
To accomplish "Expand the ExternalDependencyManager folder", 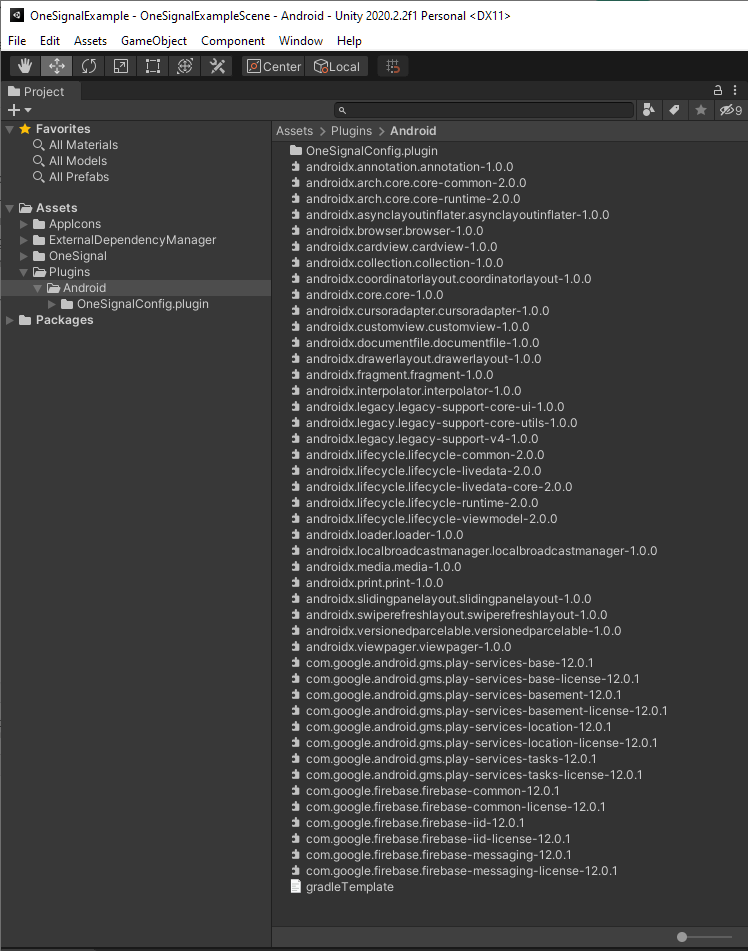I will (x=24, y=240).
